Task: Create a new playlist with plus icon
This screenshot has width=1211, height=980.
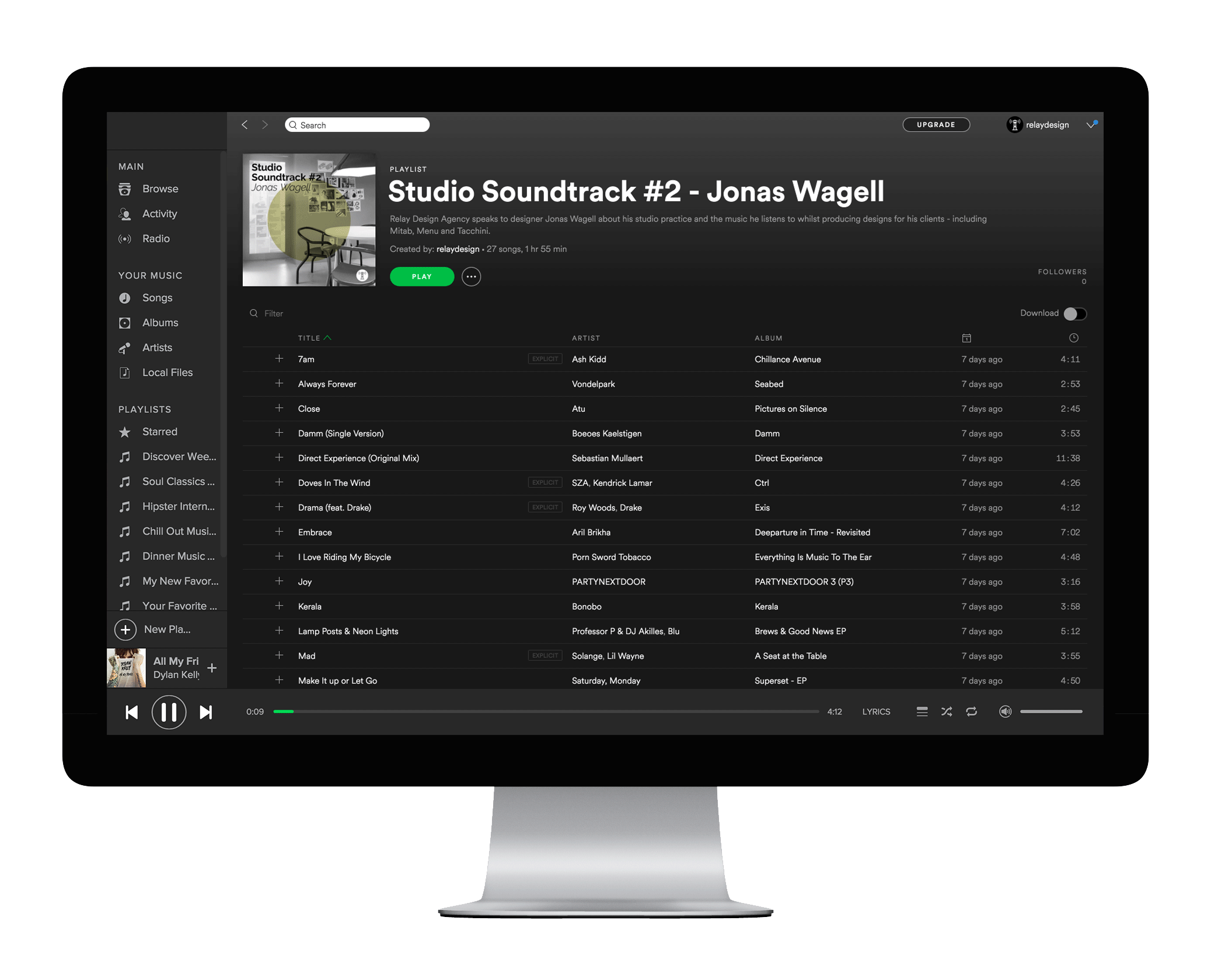Action: click(x=125, y=630)
